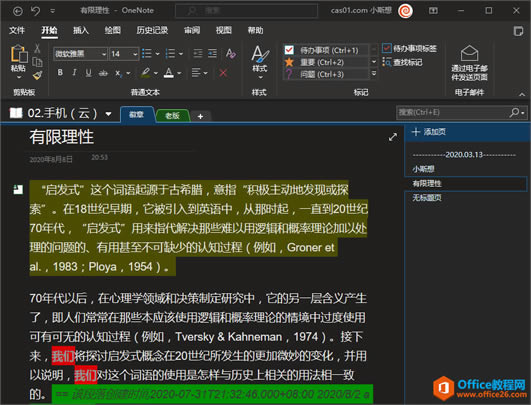Toggle Strikethrough formatting

[x=103, y=72]
